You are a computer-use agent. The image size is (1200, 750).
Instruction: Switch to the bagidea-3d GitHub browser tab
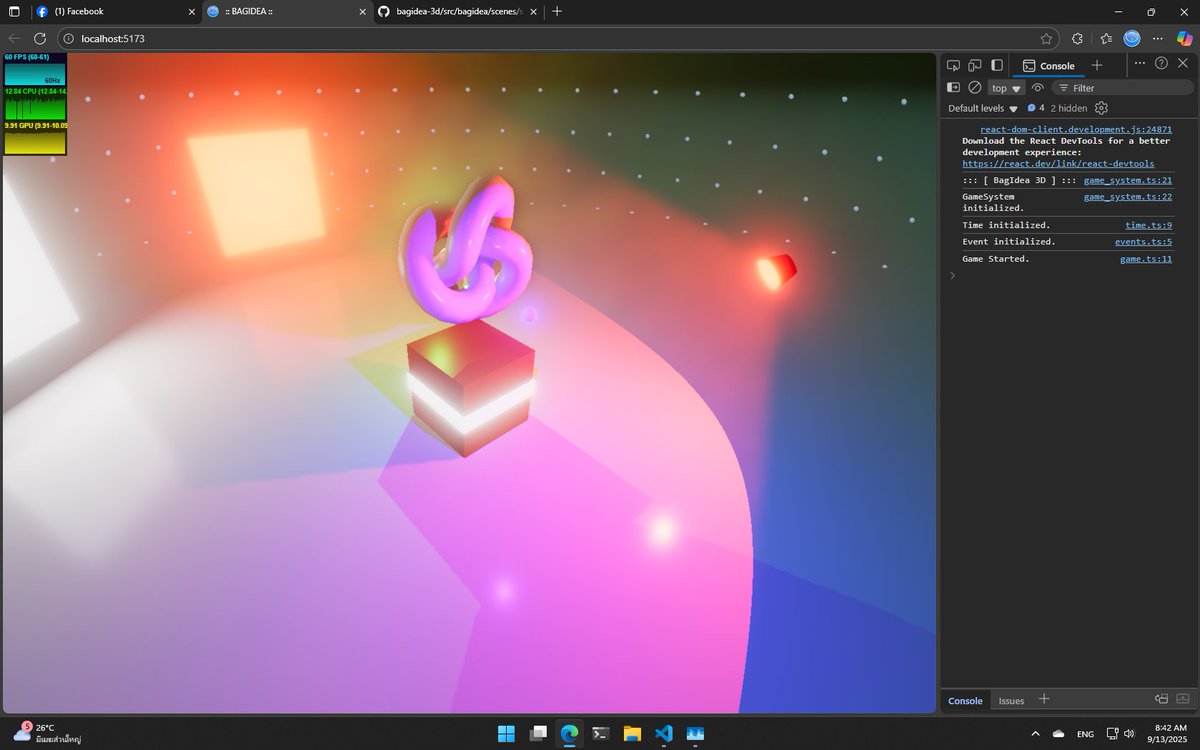tap(458, 11)
